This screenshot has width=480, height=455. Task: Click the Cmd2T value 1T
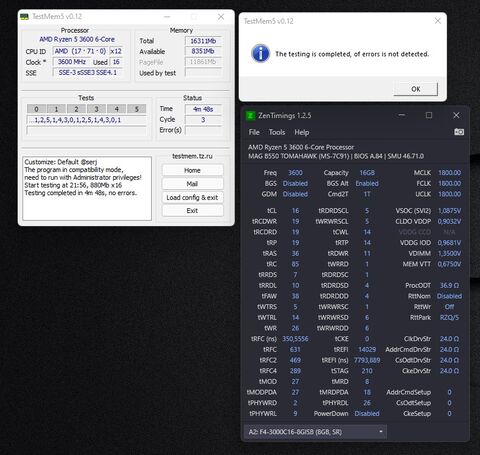coord(367,194)
